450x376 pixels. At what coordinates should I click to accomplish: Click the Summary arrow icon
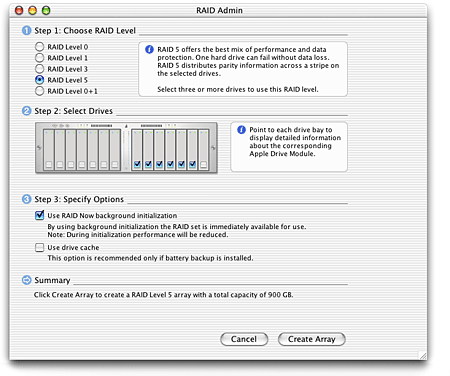pos(27,280)
